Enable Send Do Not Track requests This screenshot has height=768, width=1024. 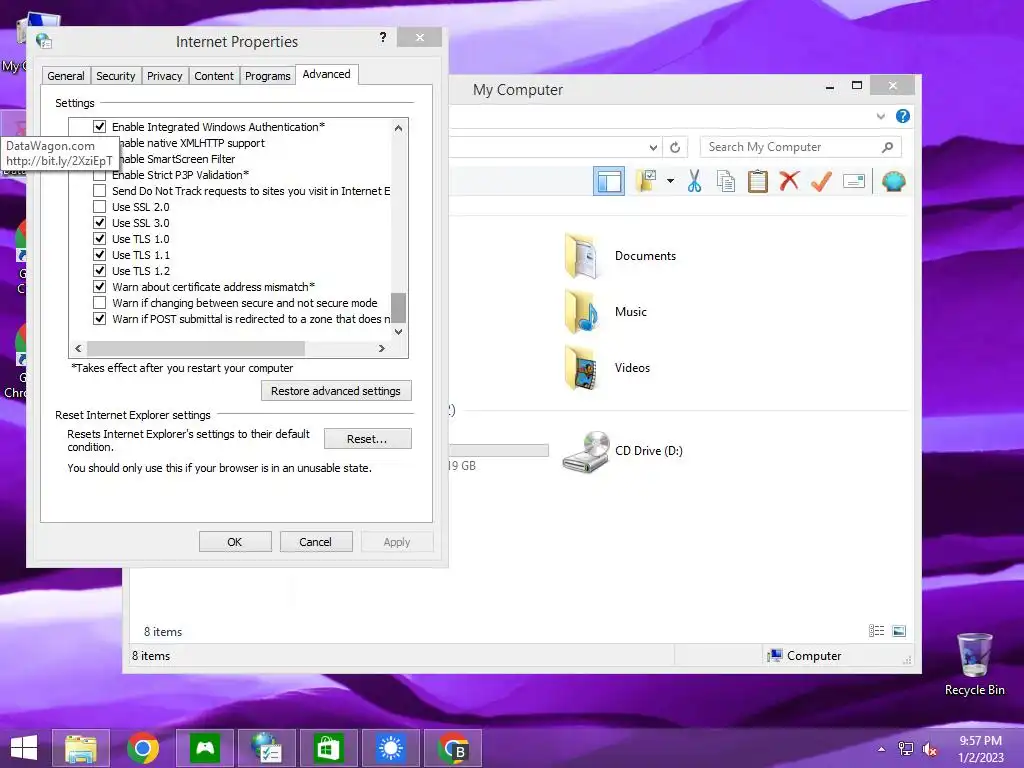pyautogui.click(x=99, y=191)
